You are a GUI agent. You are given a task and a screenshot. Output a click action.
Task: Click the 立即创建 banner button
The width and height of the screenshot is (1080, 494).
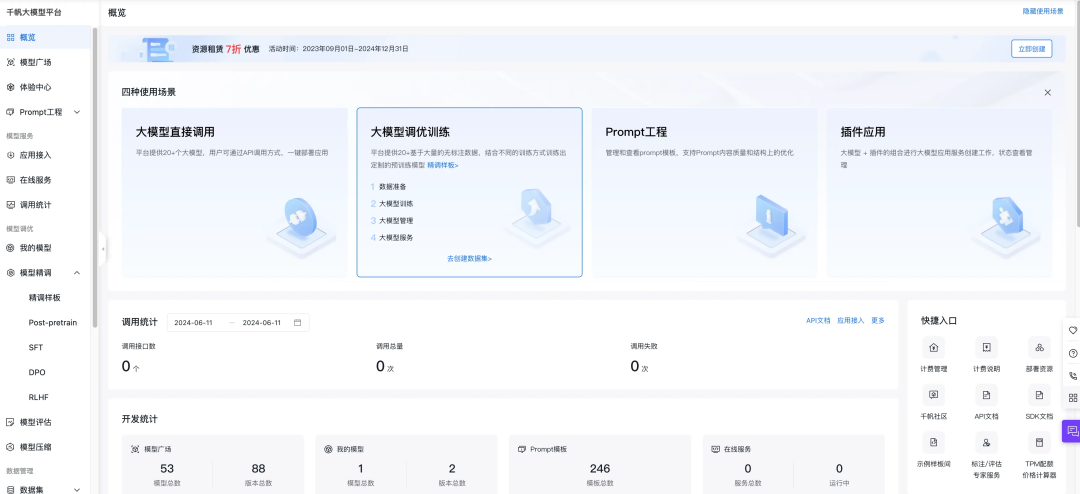1031,48
